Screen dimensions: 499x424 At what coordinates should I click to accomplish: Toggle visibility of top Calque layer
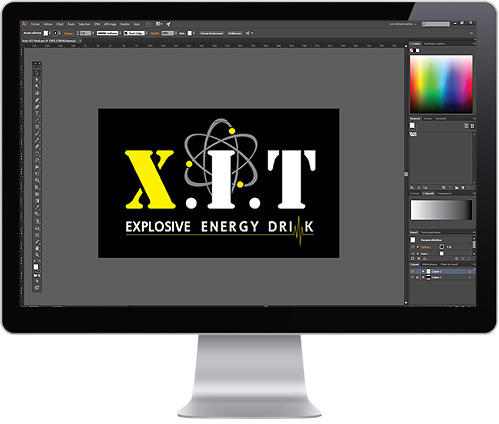coord(412,272)
